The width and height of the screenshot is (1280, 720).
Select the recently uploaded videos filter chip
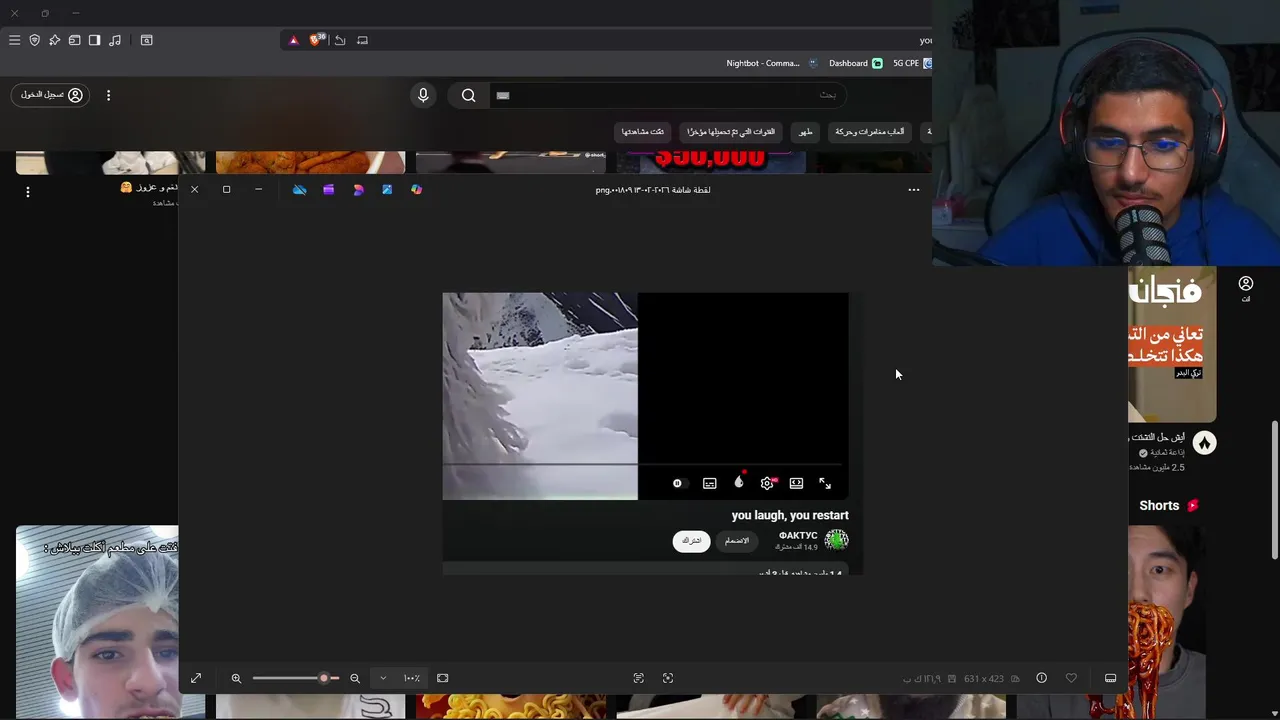tap(731, 132)
